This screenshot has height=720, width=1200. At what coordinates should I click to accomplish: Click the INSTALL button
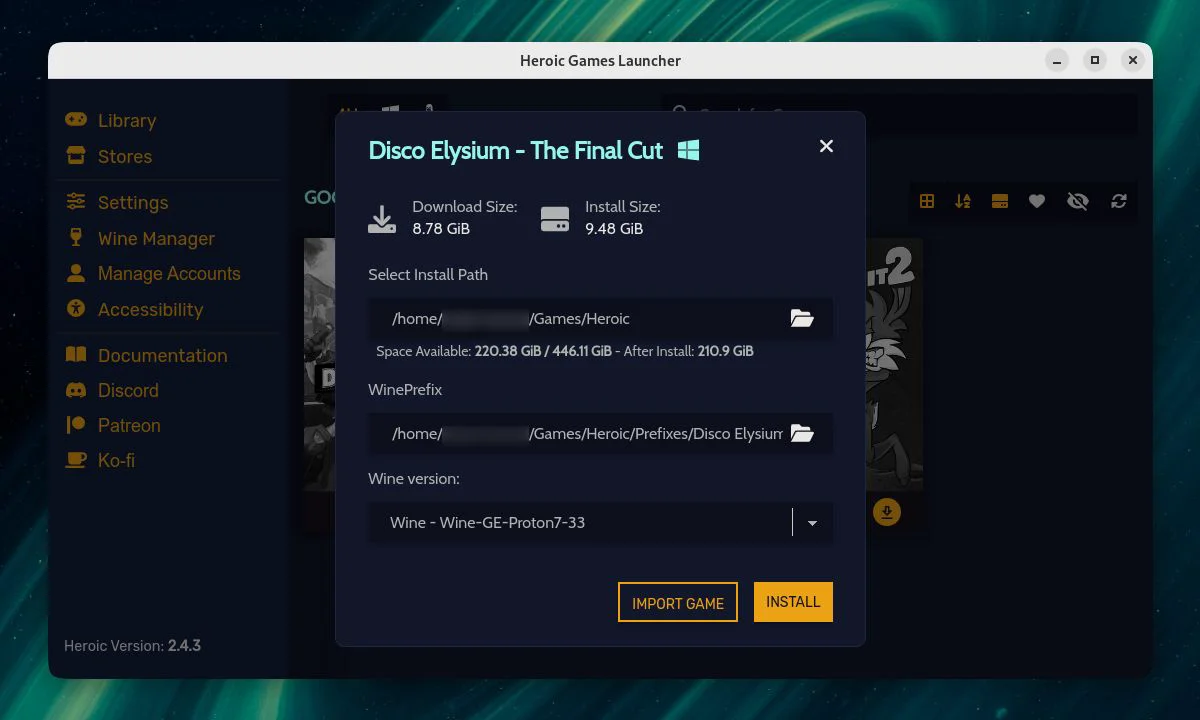(x=793, y=602)
